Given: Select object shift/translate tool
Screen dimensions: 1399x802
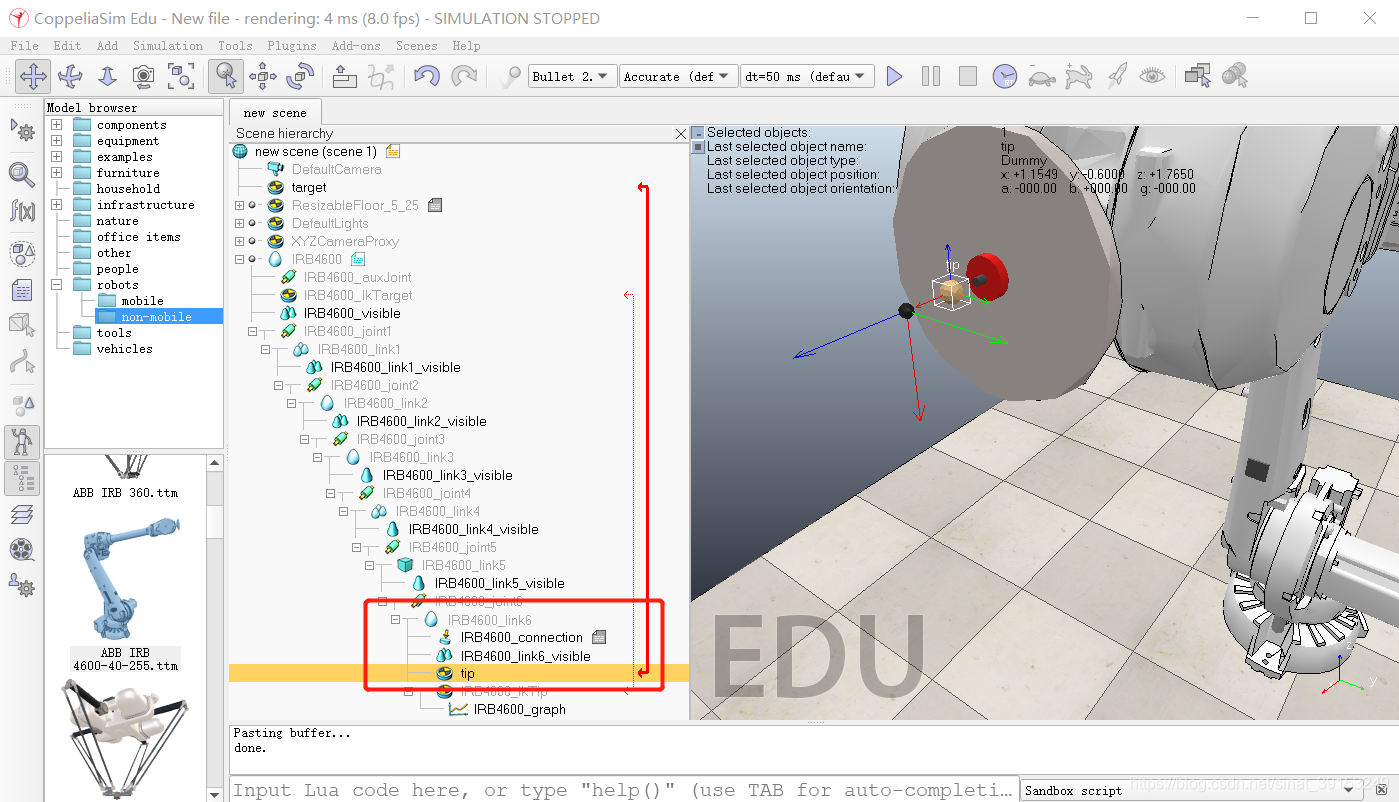Looking at the screenshot, I should click(263, 76).
